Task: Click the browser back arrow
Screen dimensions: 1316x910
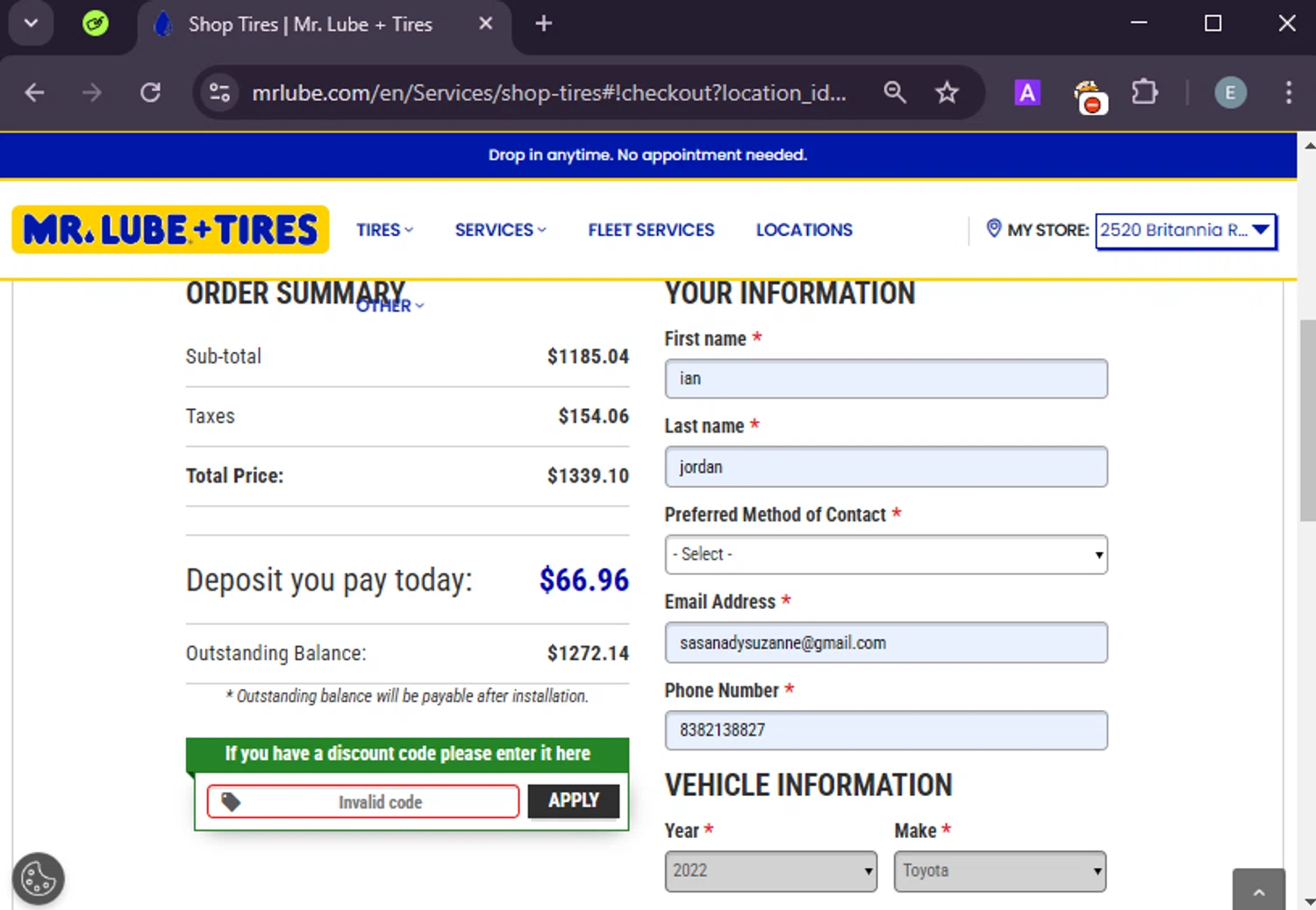Action: [34, 92]
